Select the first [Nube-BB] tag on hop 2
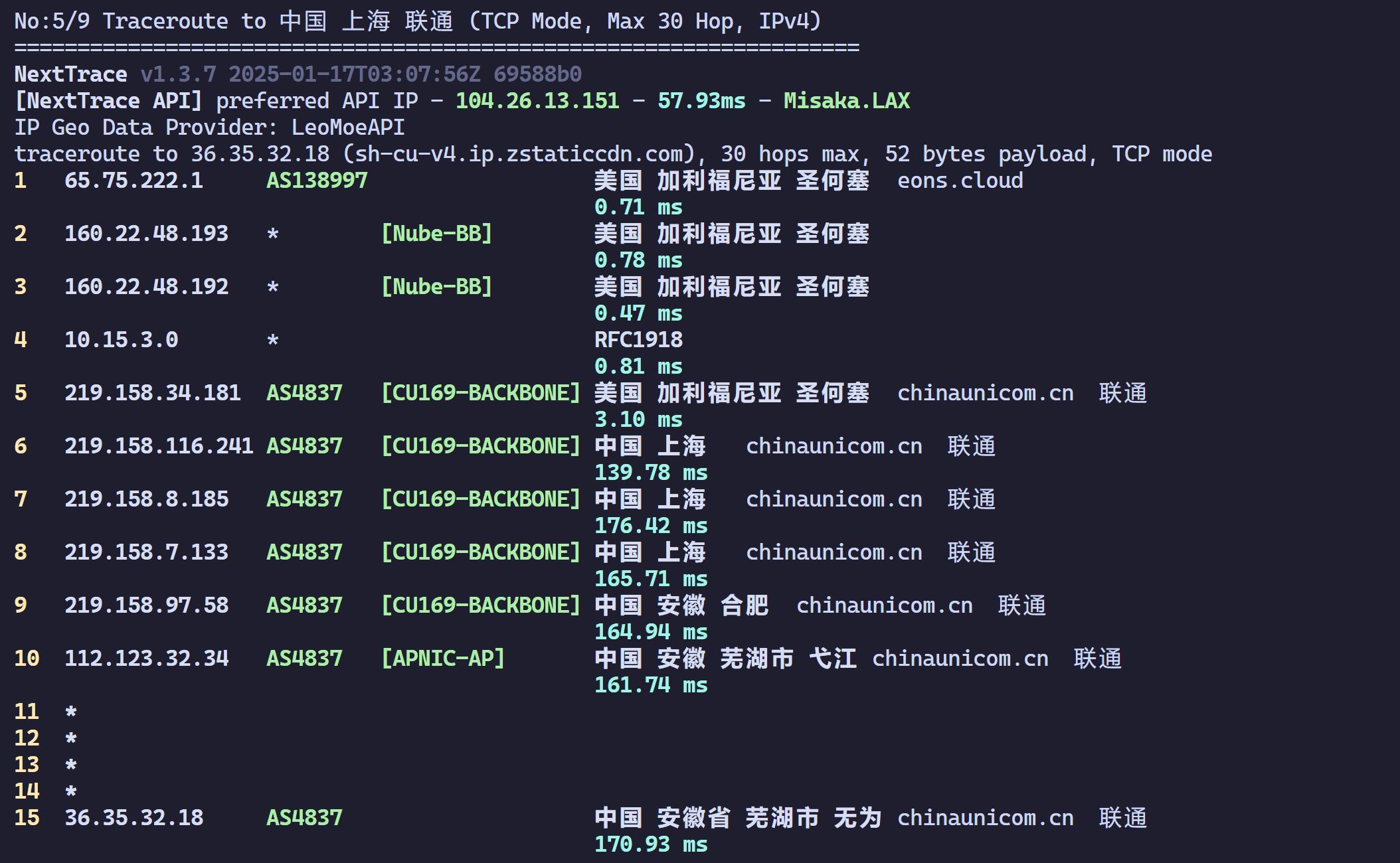 (437, 234)
